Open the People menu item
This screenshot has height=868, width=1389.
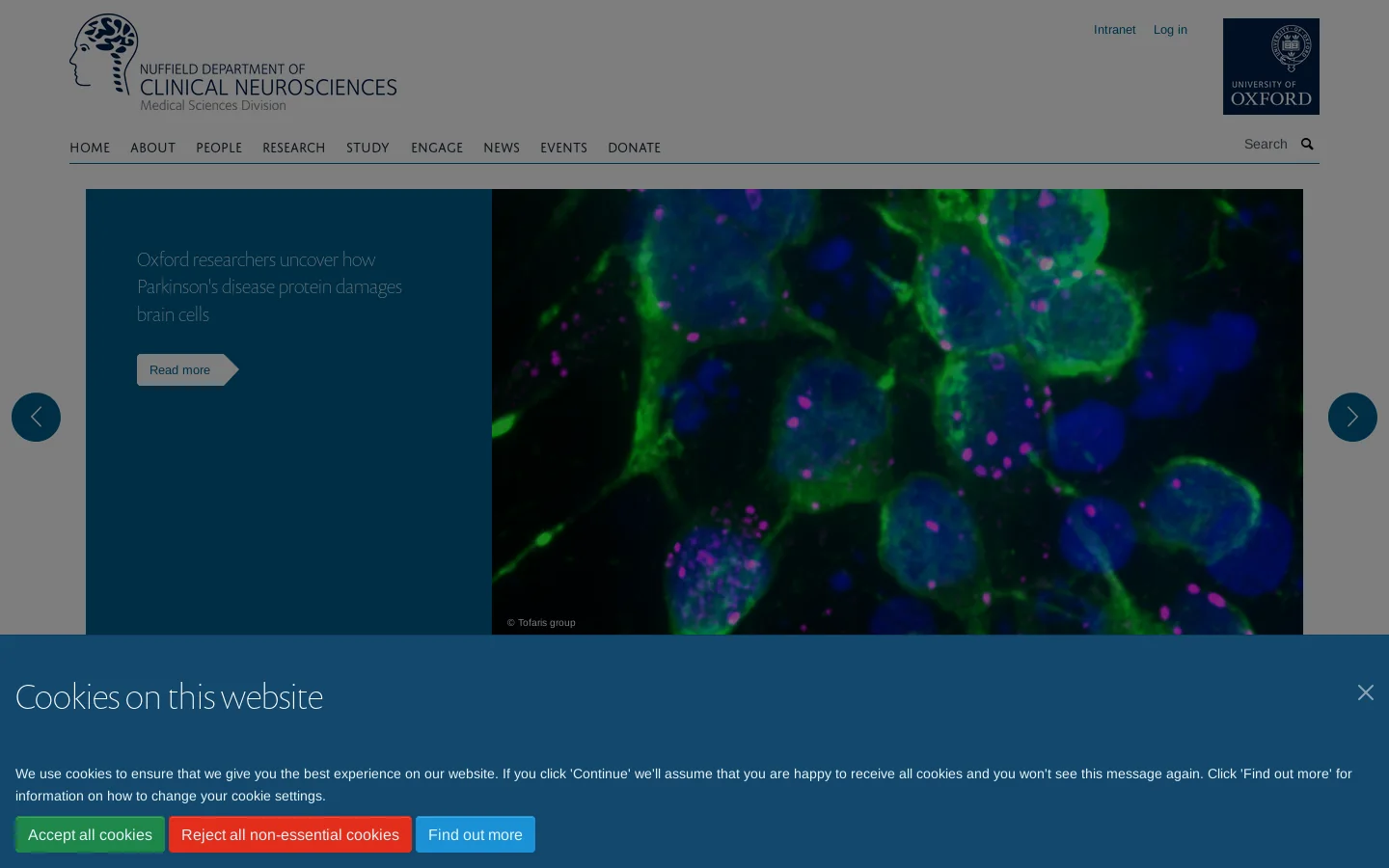click(x=219, y=148)
